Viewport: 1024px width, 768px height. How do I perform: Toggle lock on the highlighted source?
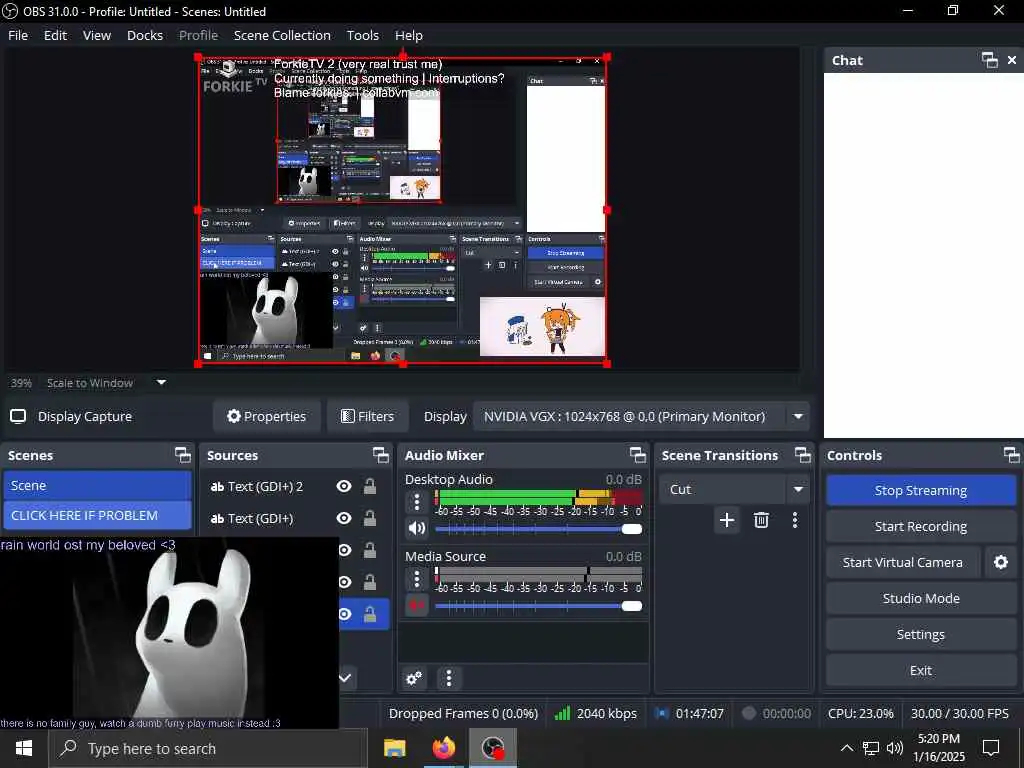click(370, 614)
